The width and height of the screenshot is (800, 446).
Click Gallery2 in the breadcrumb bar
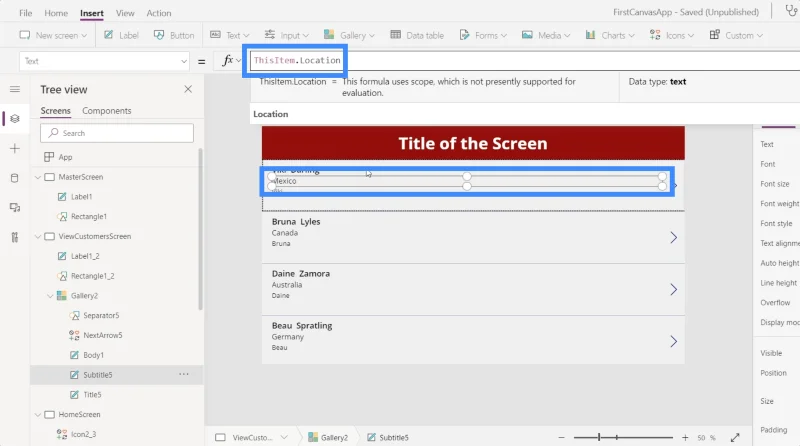click(329, 437)
